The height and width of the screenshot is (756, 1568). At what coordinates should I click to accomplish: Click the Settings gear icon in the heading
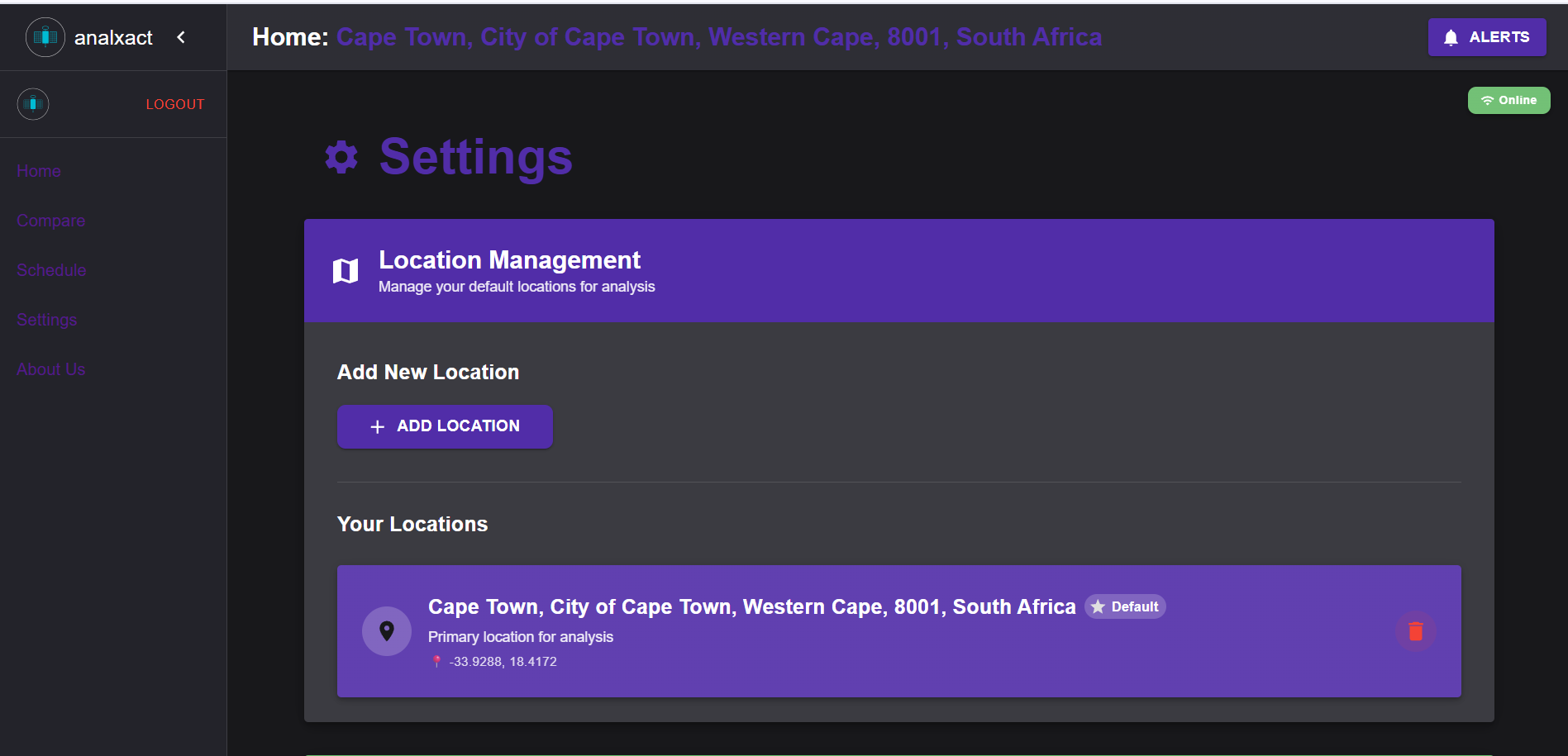[341, 156]
